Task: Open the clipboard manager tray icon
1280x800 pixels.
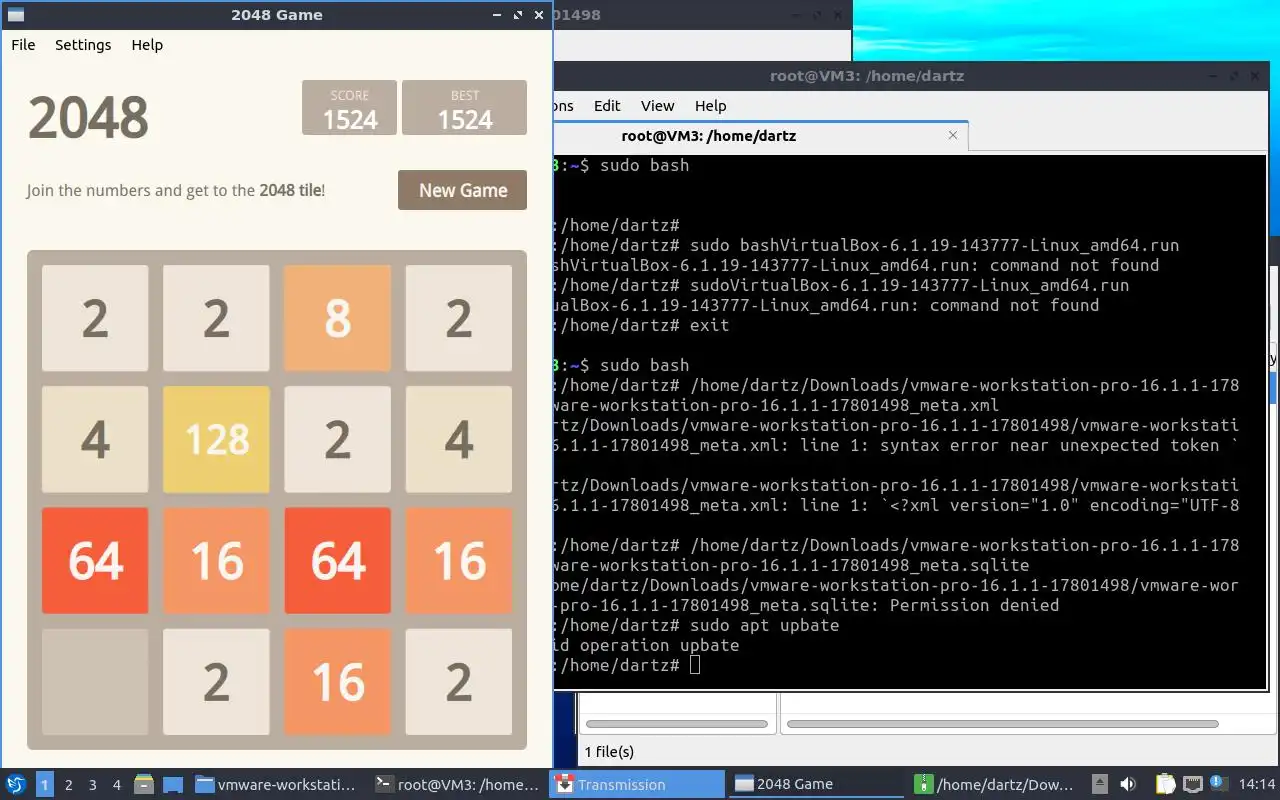Action: (1165, 784)
